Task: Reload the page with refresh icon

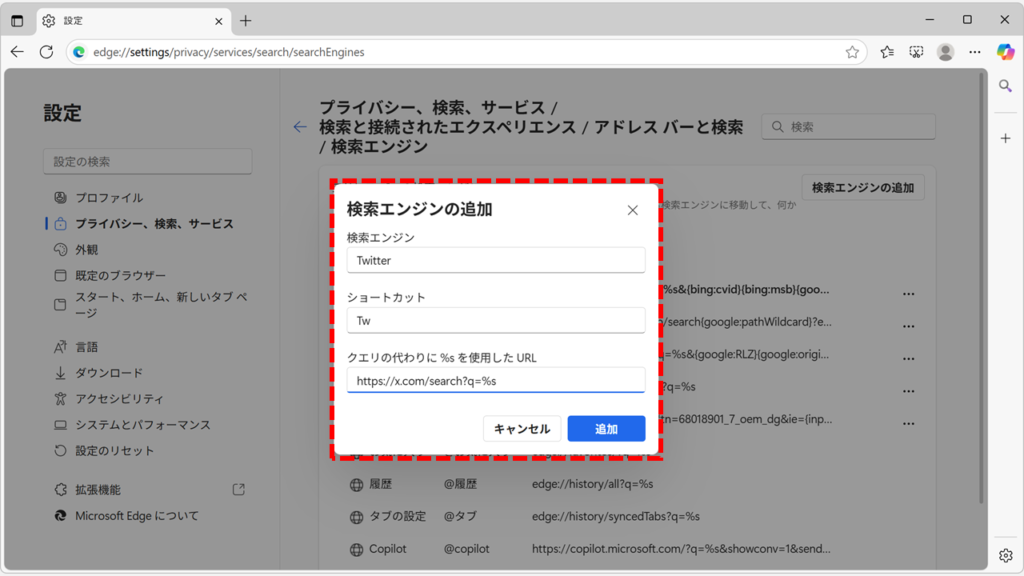Action: [46, 52]
